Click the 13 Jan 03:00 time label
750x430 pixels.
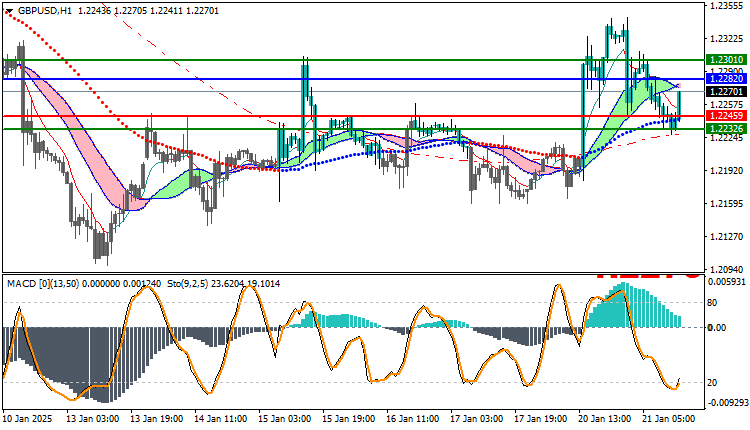[x=92, y=419]
